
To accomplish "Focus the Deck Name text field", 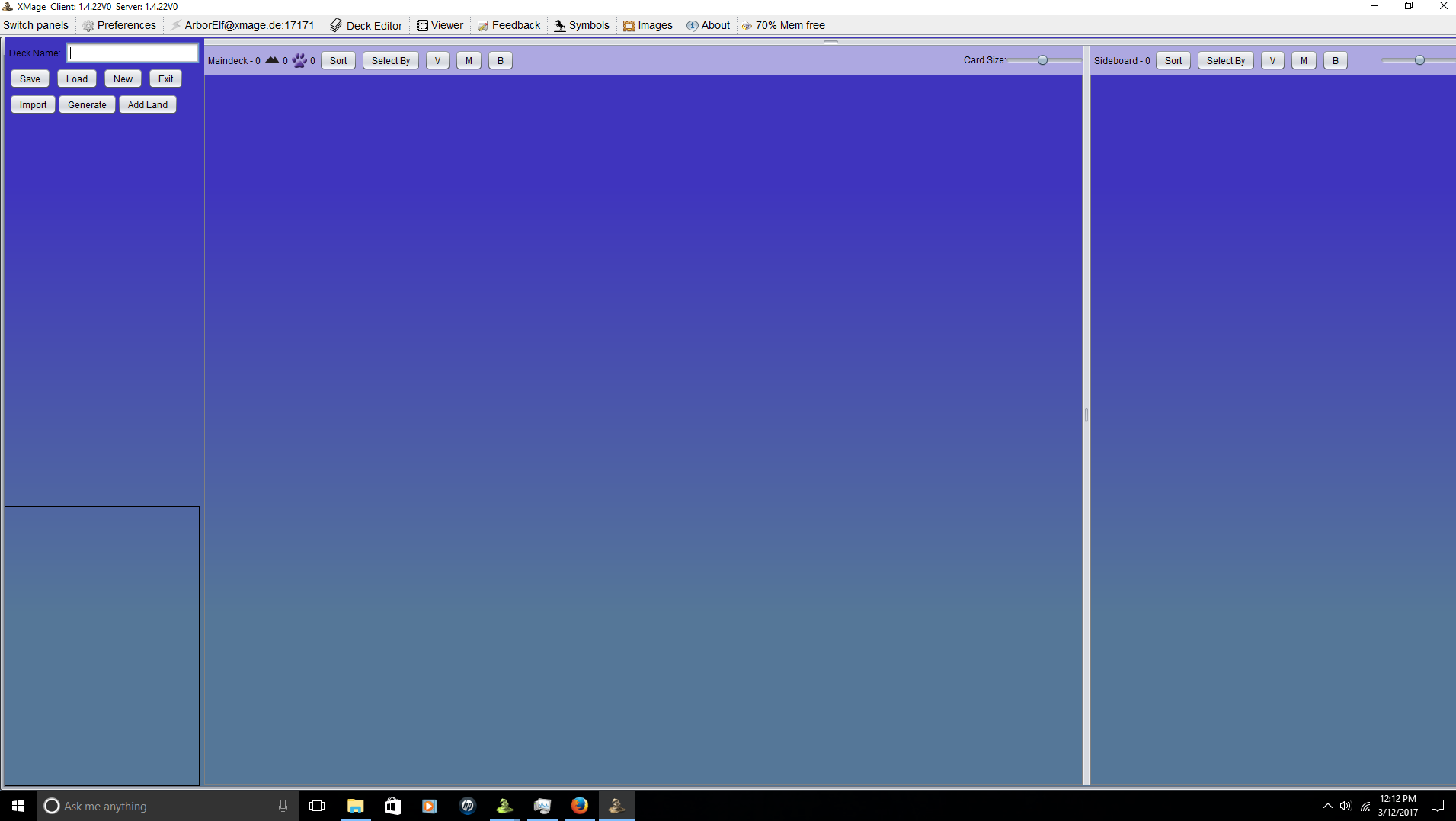I will click(x=133, y=53).
